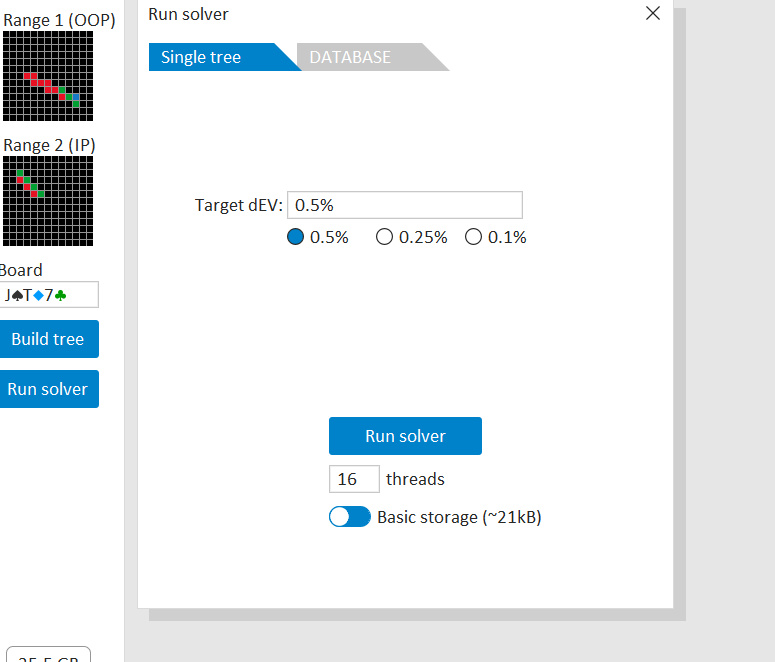Click the Range 2 (IP) label
Viewport: 775px width, 662px height.
click(49, 145)
